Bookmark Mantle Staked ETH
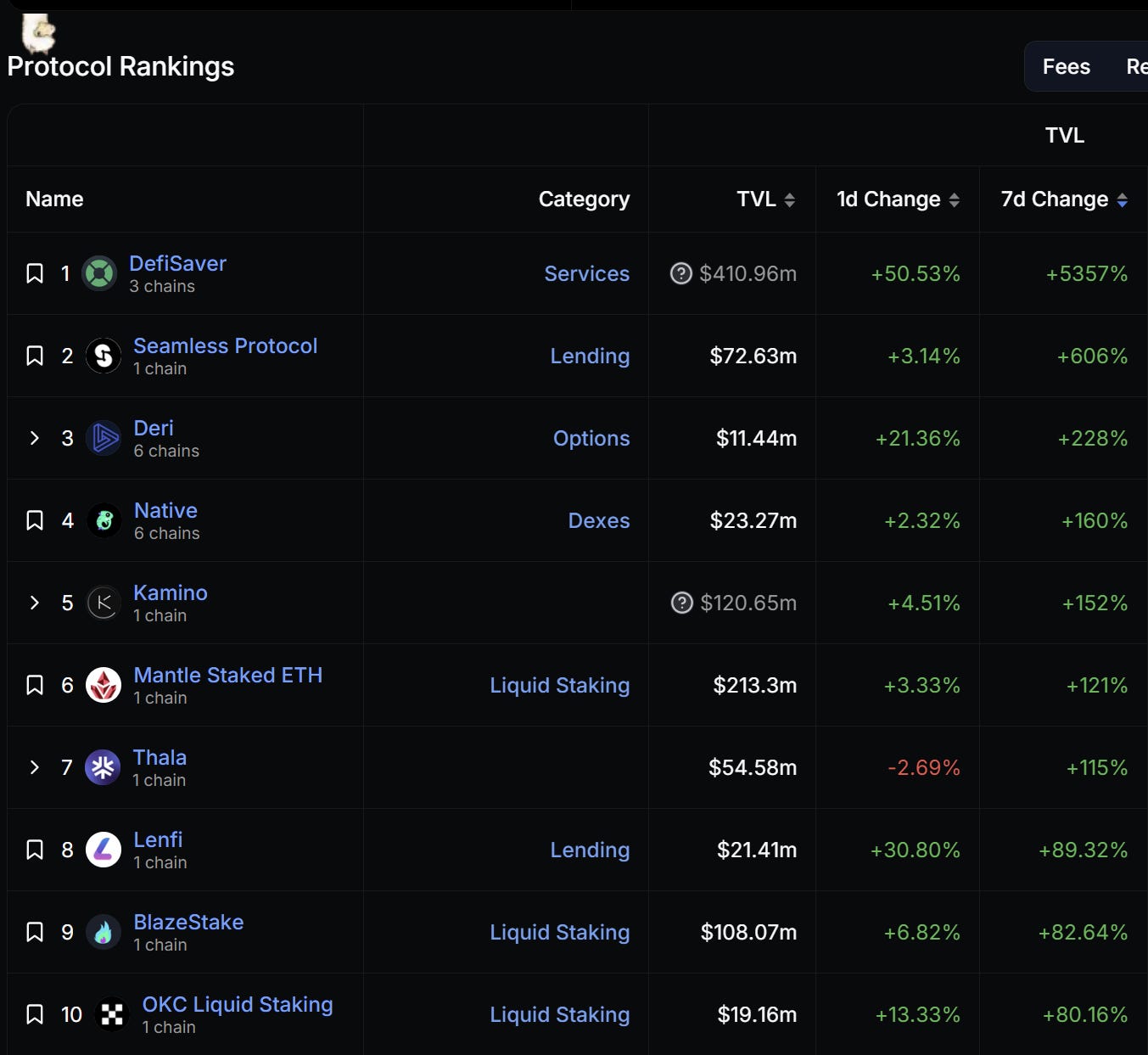This screenshot has width=1148, height=1055. [x=35, y=685]
